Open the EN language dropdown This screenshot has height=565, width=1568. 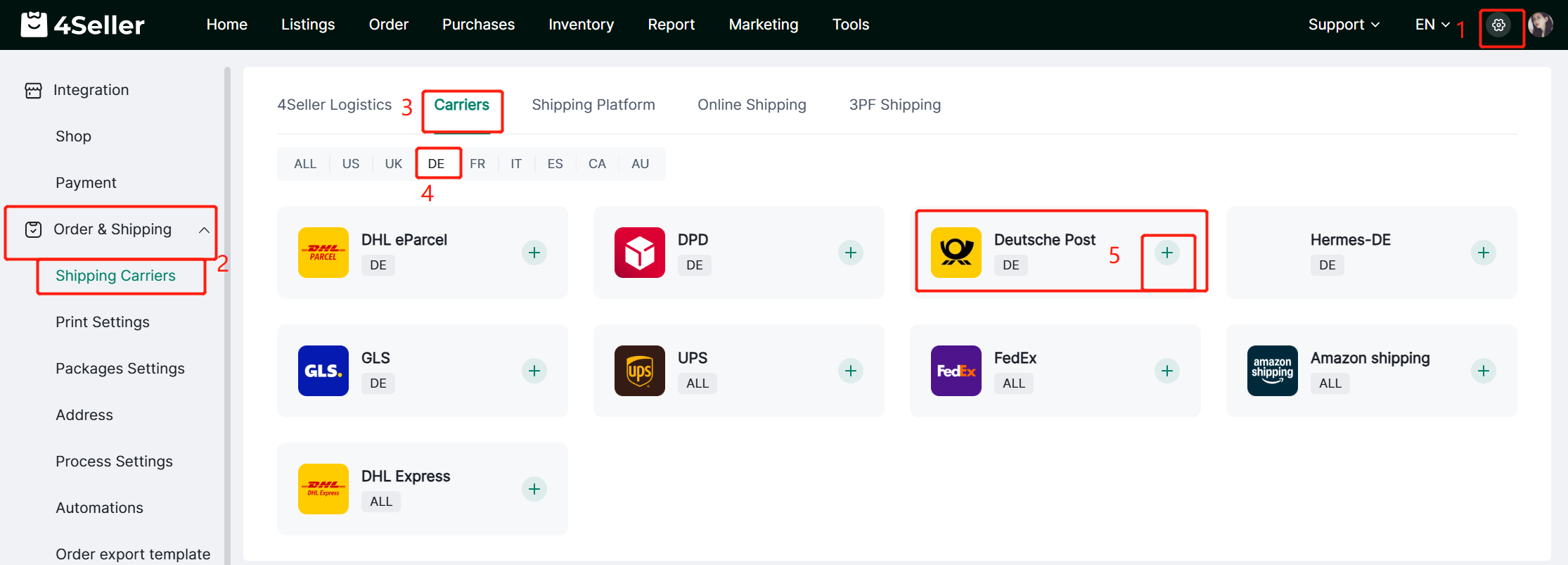tap(1432, 25)
